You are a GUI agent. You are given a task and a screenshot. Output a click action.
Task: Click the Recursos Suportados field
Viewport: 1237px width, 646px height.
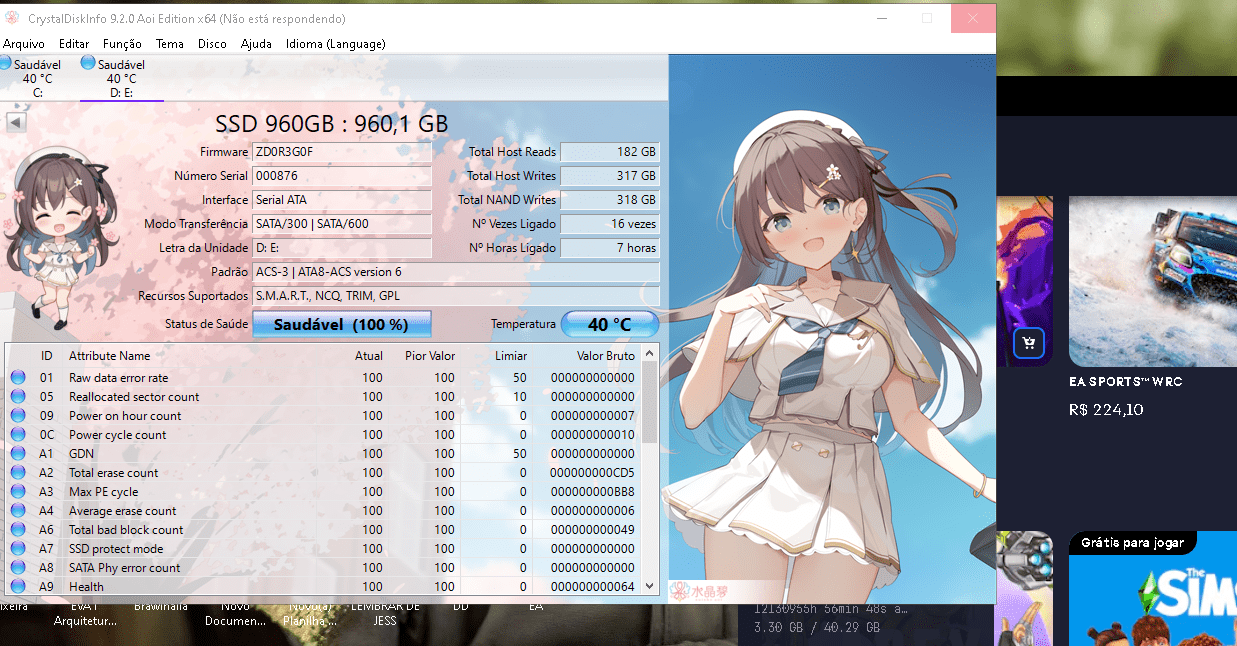[456, 296]
